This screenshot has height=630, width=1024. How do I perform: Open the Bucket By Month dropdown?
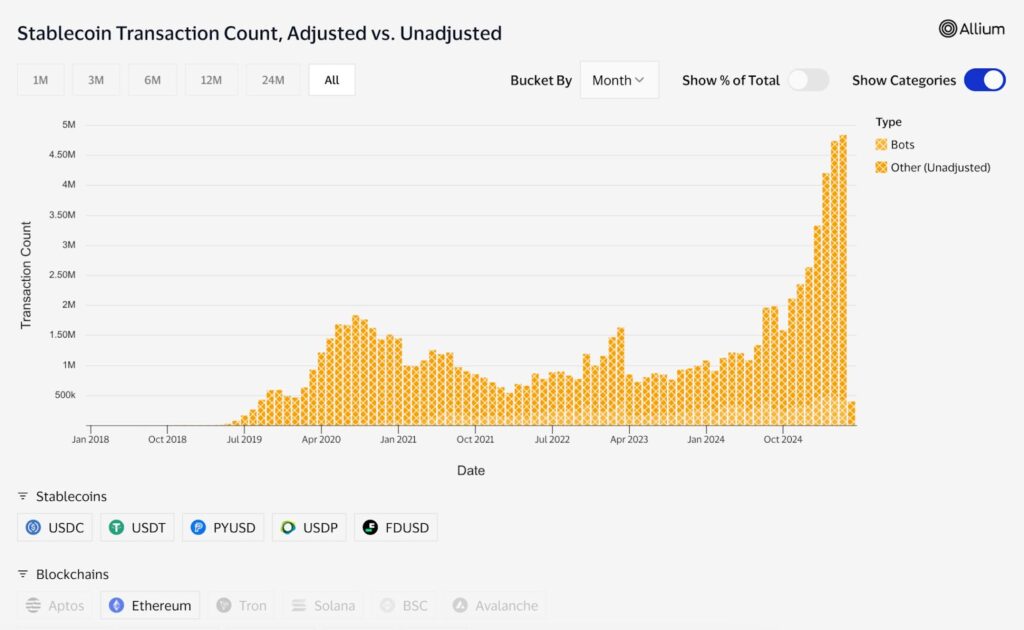tap(619, 80)
